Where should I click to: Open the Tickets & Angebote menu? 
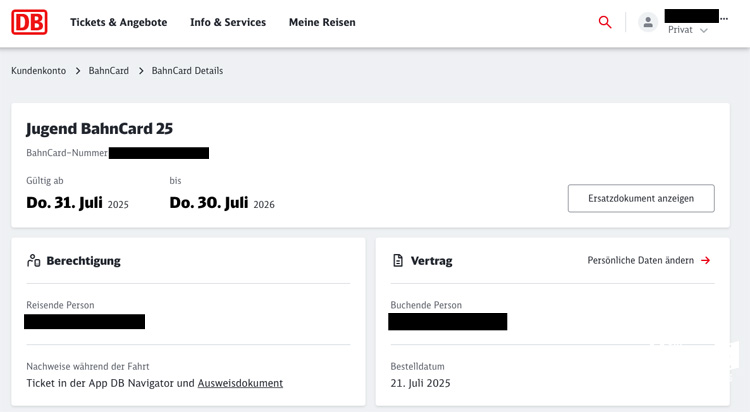[118, 22]
